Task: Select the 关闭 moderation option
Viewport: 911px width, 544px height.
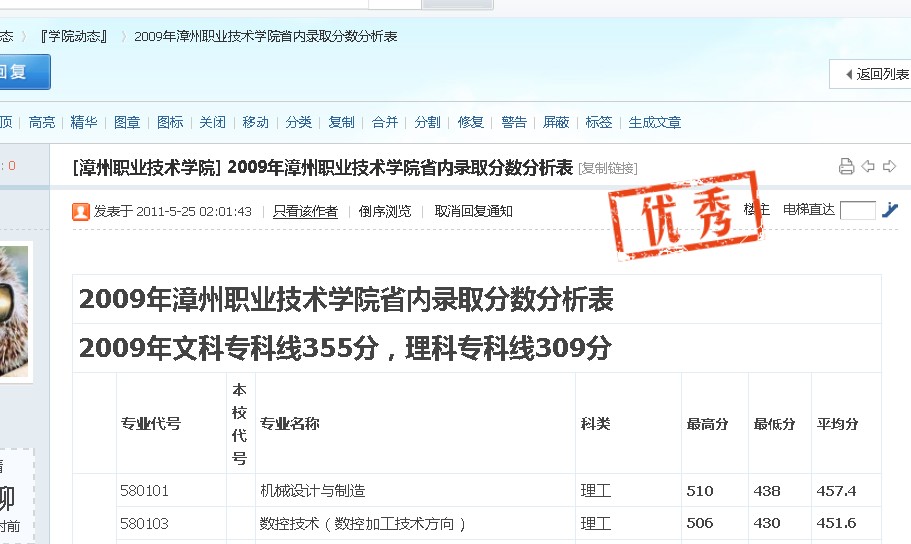Action: click(x=213, y=122)
